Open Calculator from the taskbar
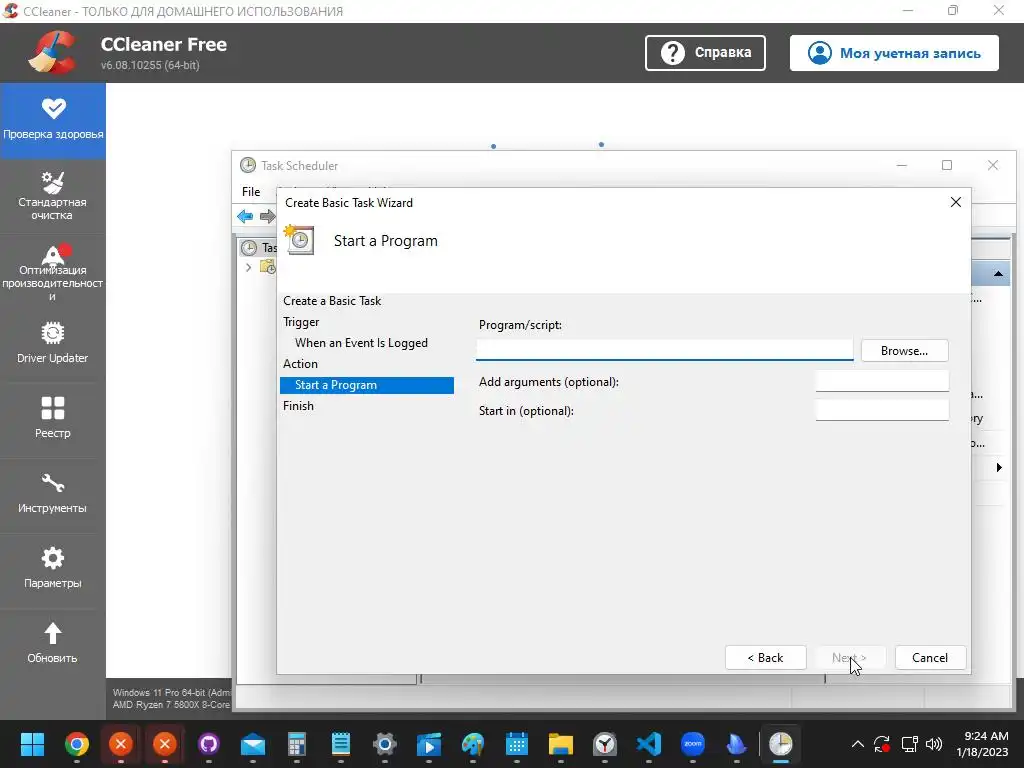Image resolution: width=1024 pixels, height=768 pixels. pyautogui.click(x=296, y=744)
